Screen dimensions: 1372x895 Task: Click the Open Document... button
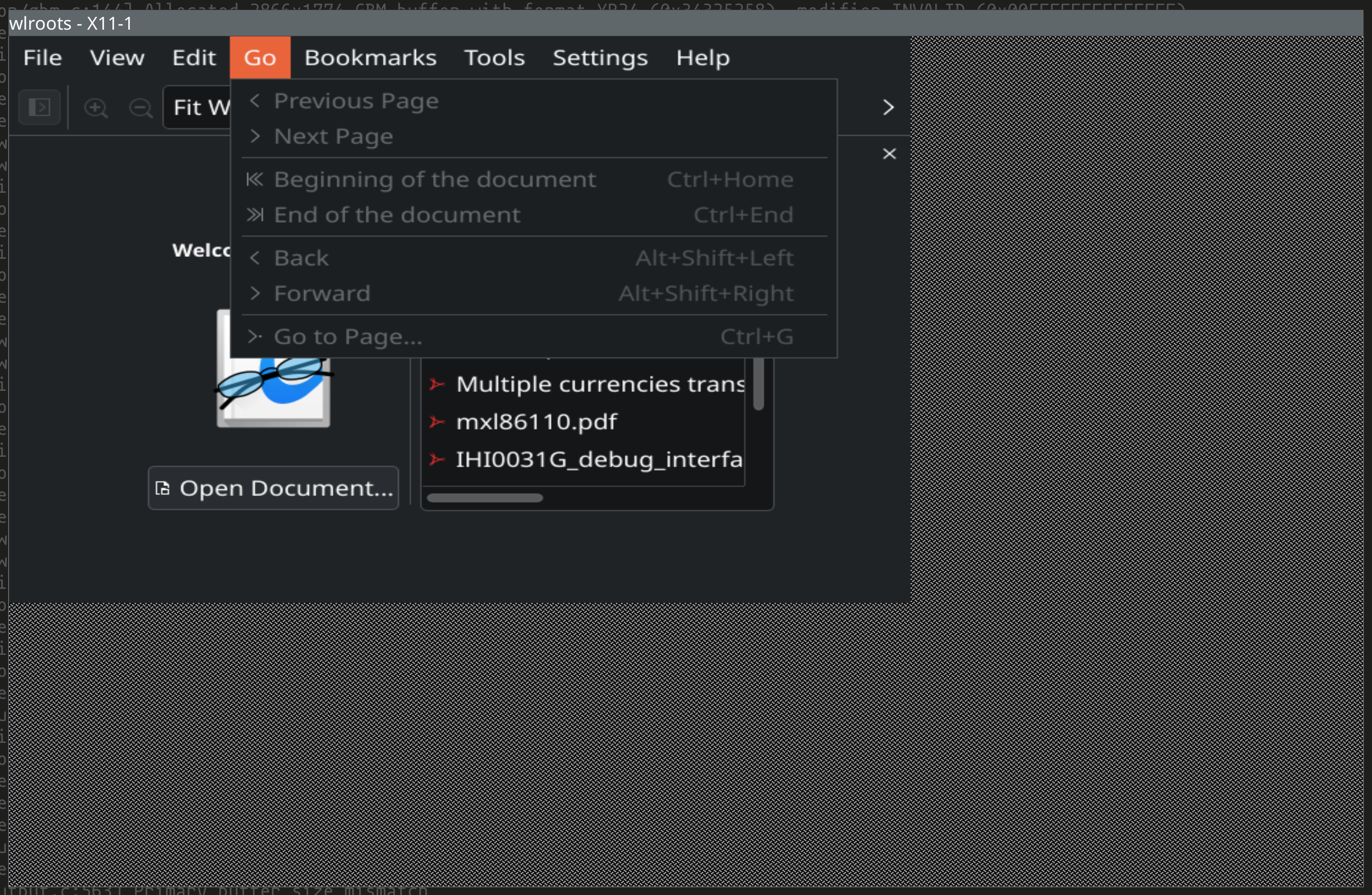pos(273,488)
